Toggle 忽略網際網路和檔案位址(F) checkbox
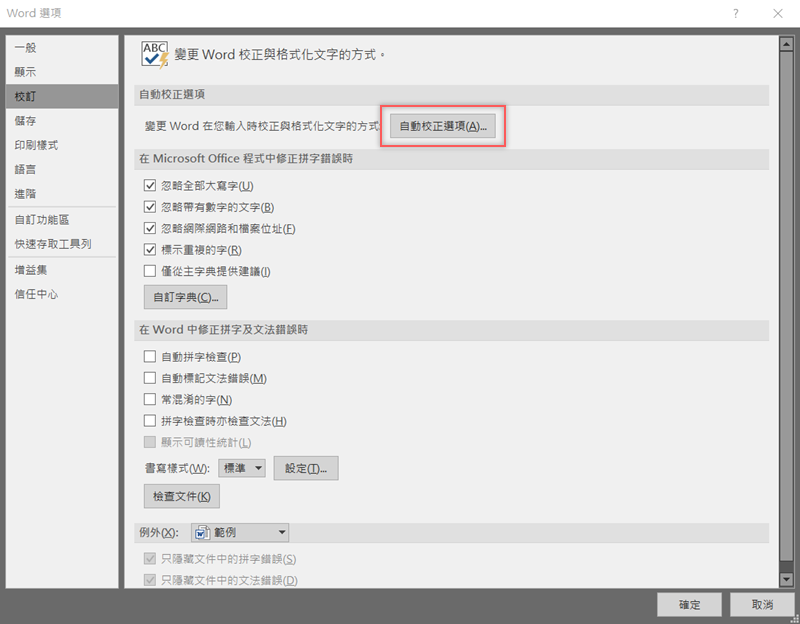 tap(149, 228)
